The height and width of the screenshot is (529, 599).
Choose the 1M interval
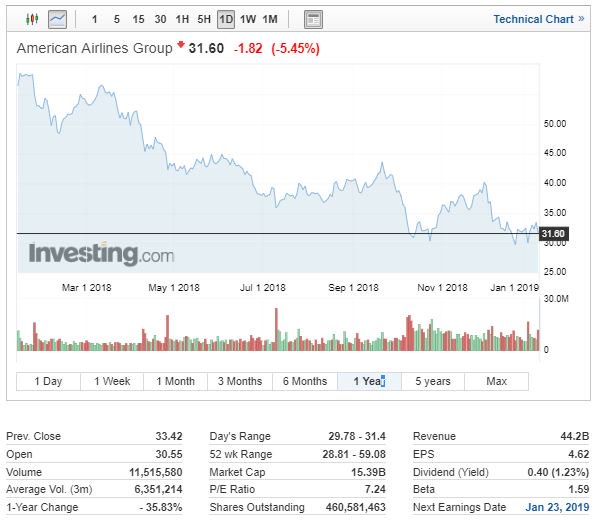click(270, 19)
